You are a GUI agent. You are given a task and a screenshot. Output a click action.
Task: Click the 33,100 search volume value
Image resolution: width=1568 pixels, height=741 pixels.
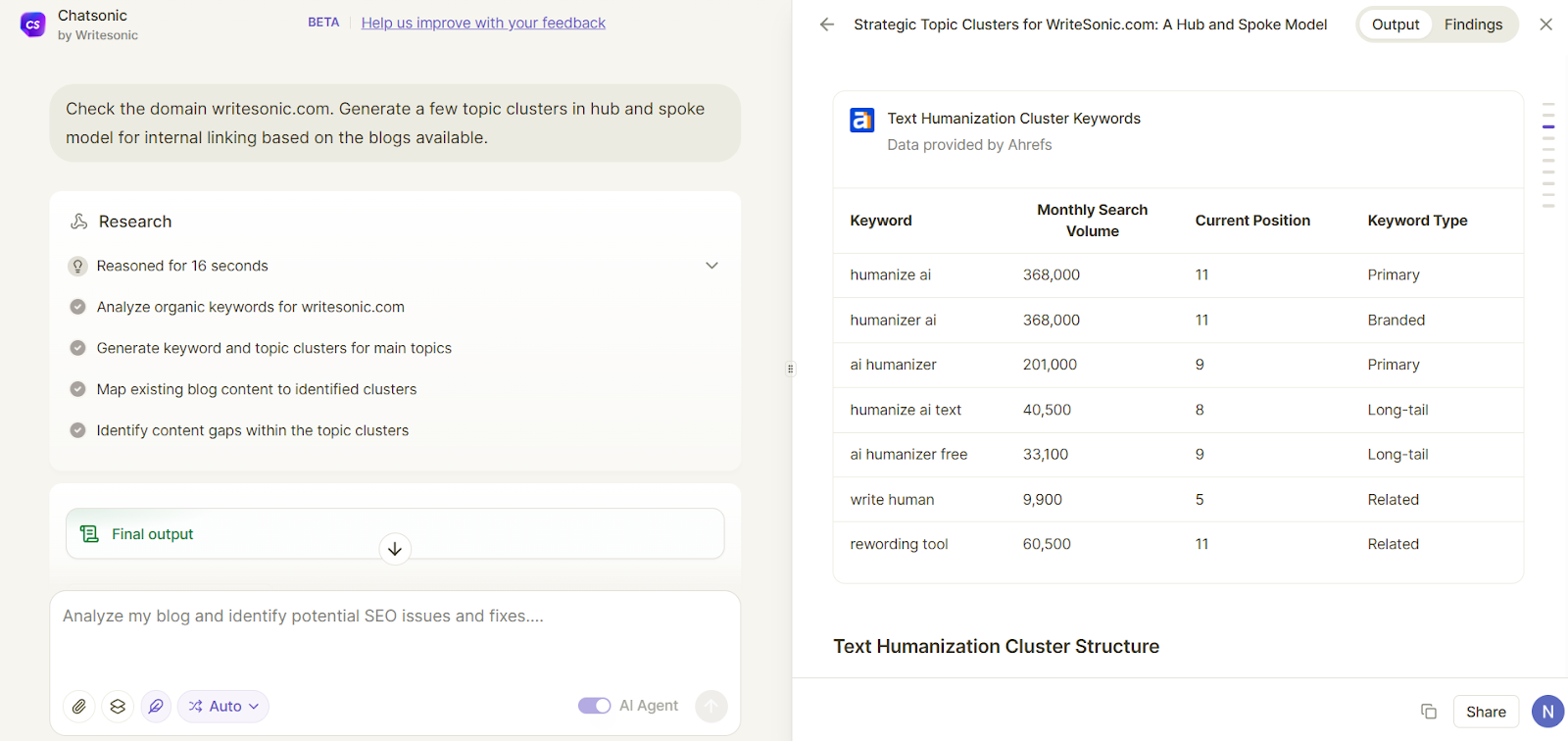pyautogui.click(x=1046, y=454)
